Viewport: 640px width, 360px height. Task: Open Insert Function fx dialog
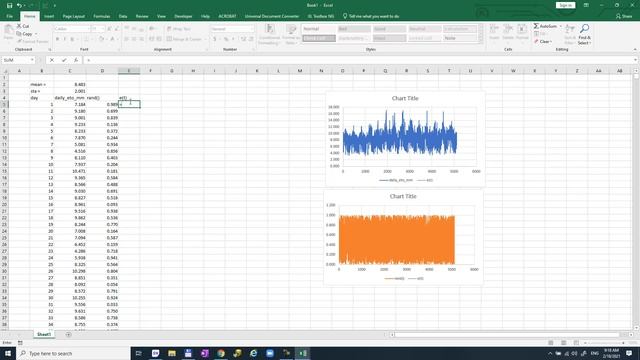(x=76, y=60)
